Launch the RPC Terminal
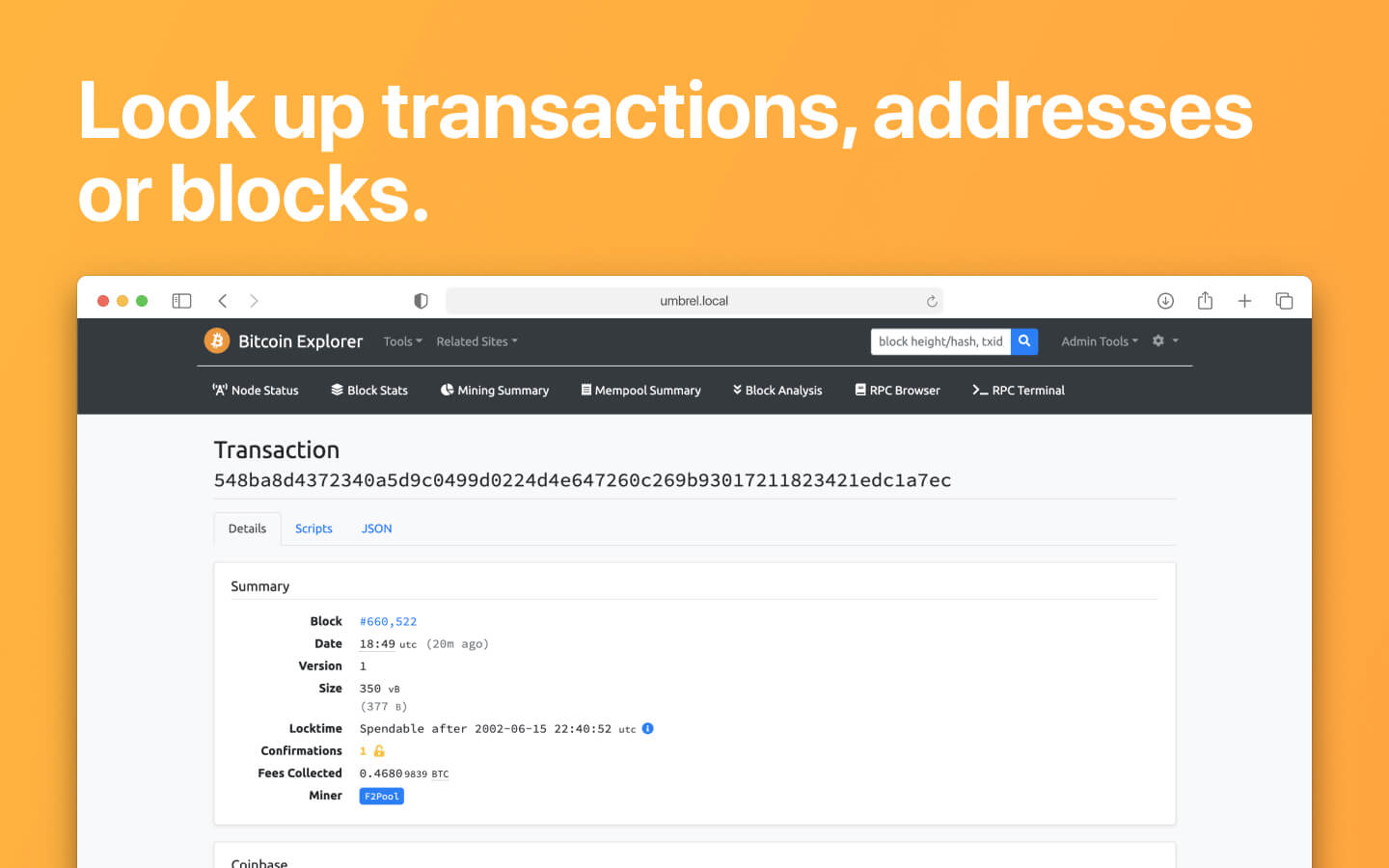The height and width of the screenshot is (868, 1389). coord(1018,390)
